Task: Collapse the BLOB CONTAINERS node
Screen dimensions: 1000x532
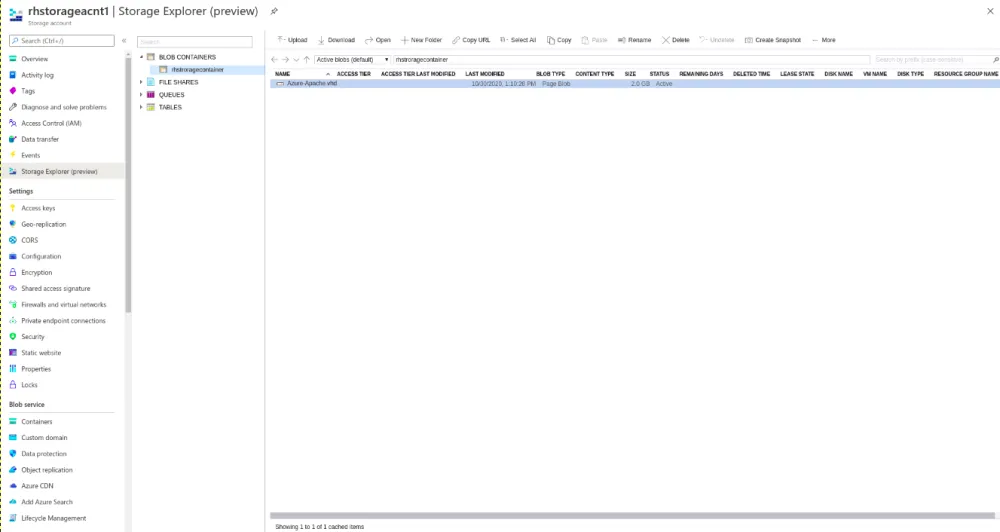Action: pyautogui.click(x=142, y=57)
